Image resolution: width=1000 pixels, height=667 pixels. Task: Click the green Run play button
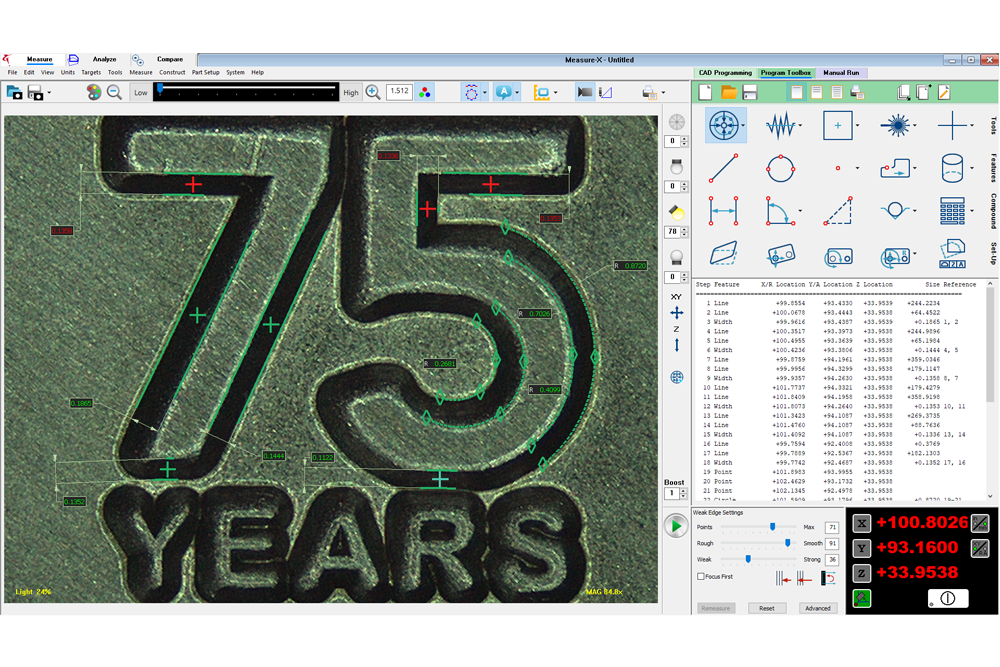pyautogui.click(x=676, y=526)
